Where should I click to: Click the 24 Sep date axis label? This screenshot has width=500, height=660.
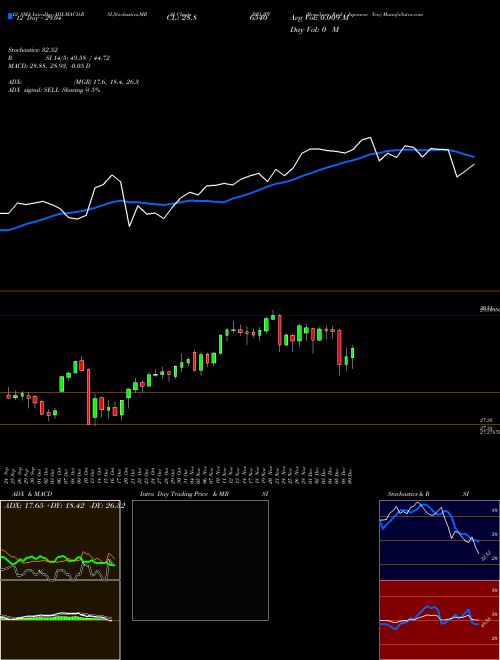pyautogui.click(x=8, y=474)
